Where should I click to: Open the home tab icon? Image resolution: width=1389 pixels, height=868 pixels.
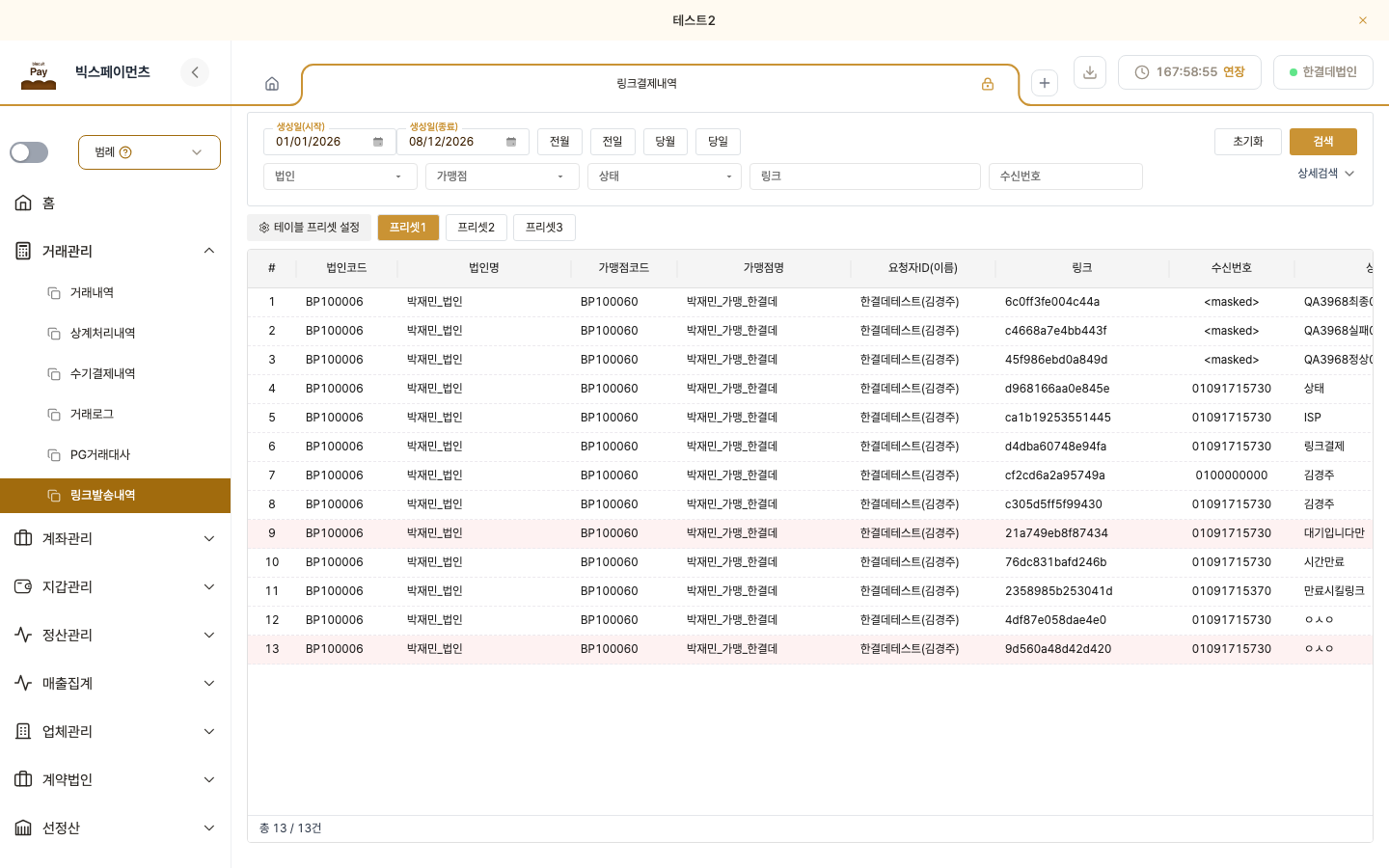[272, 84]
